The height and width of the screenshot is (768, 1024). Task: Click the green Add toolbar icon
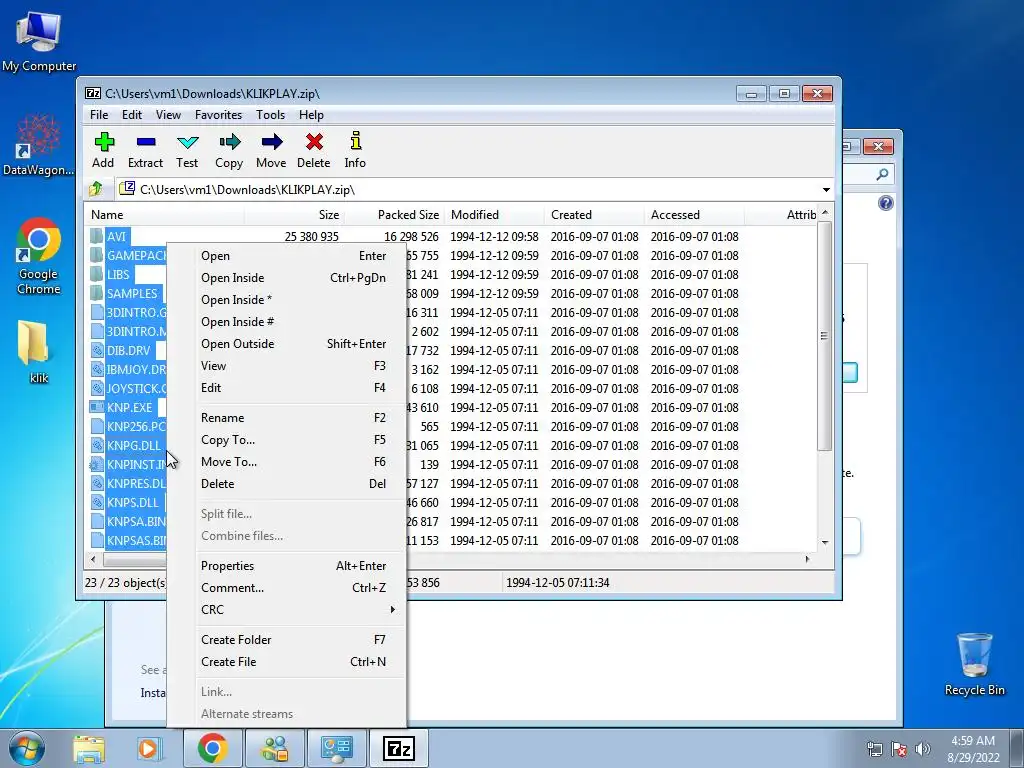[104, 142]
